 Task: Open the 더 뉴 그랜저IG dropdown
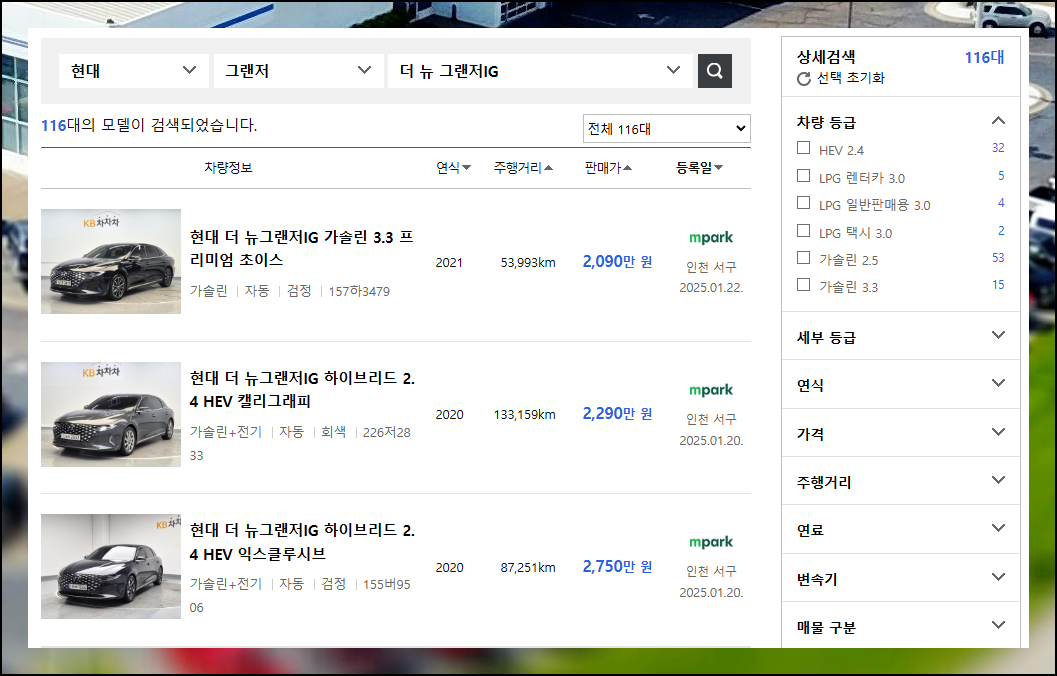pyautogui.click(x=540, y=71)
